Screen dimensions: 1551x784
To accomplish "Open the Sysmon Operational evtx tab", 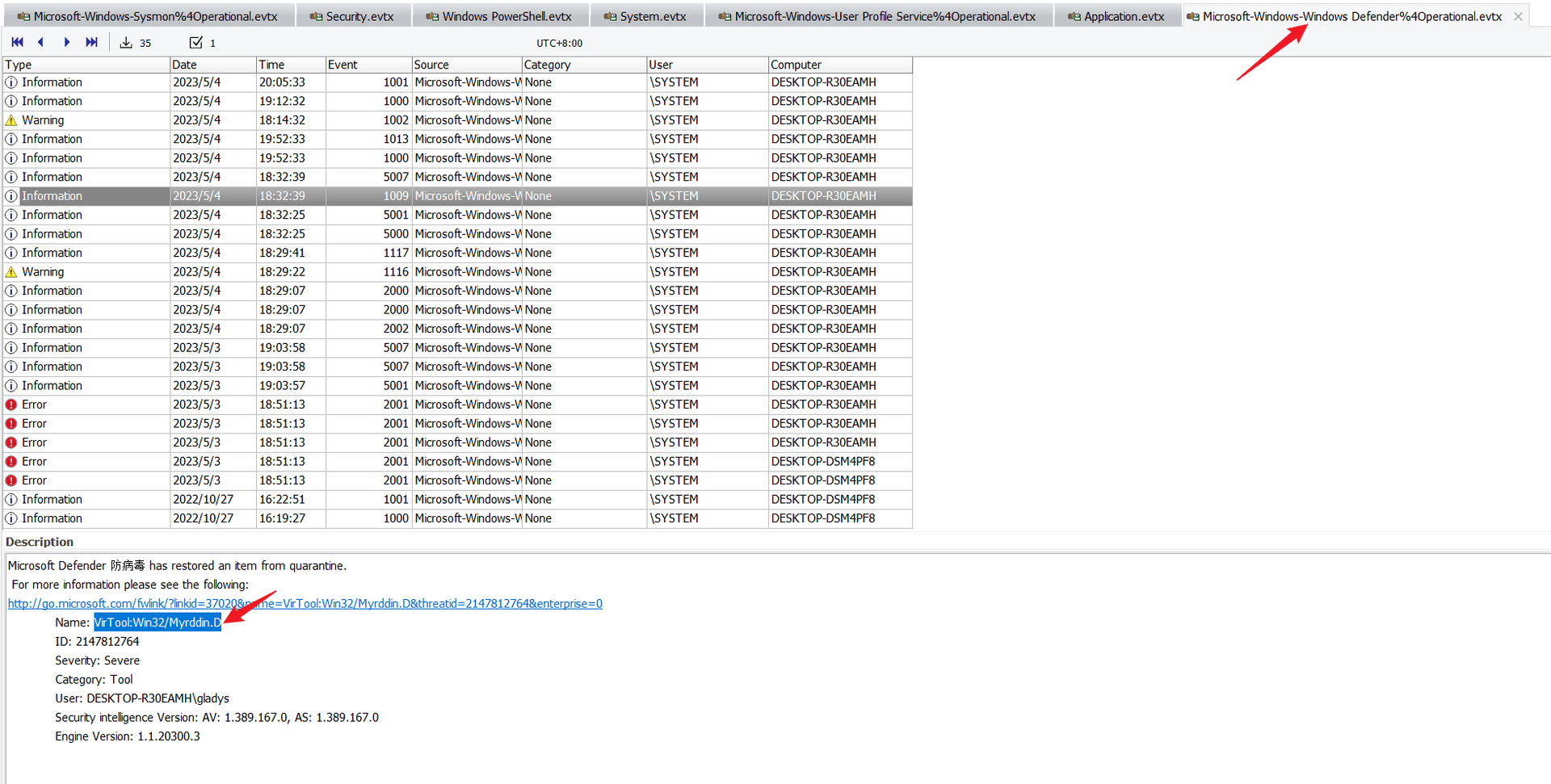I will (x=148, y=16).
